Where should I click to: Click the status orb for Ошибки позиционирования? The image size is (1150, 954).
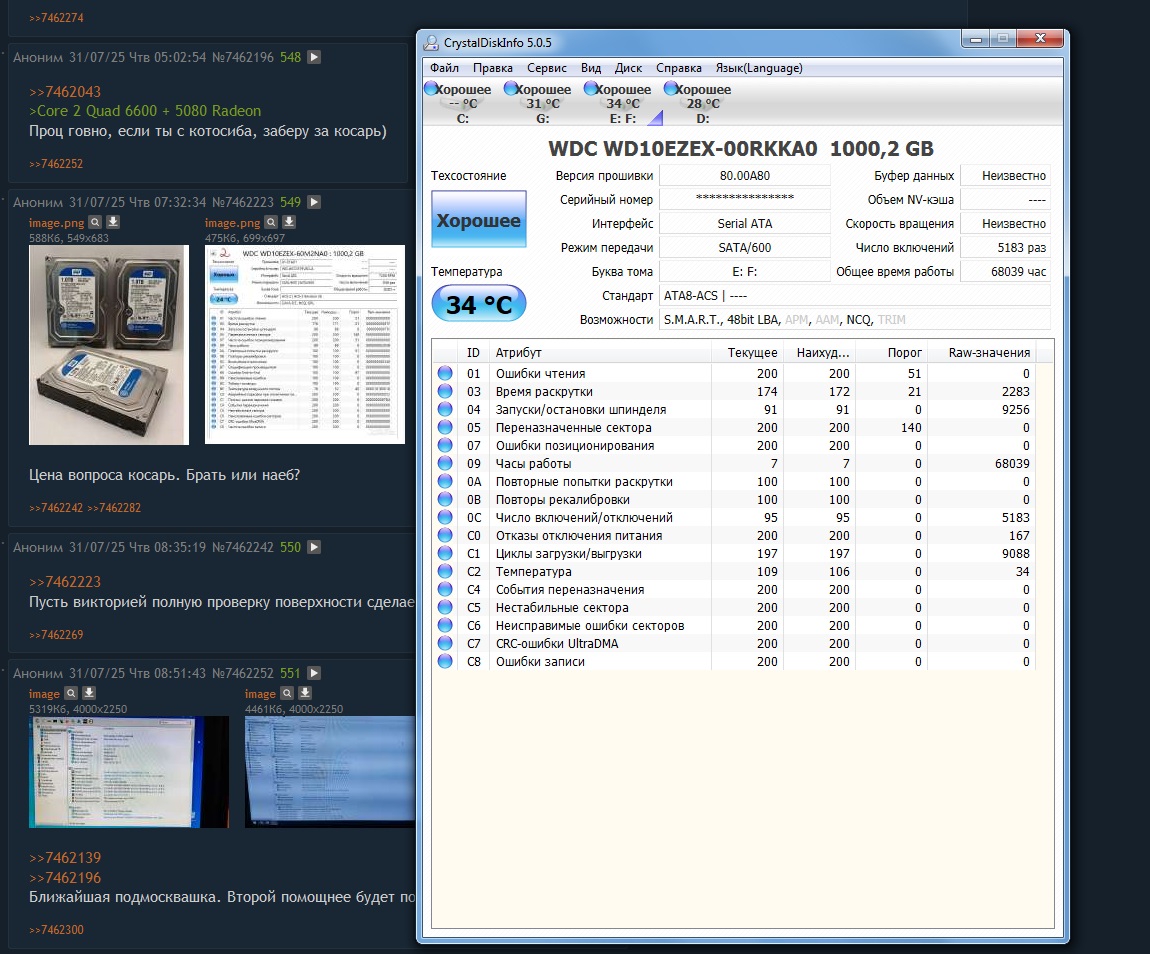445,445
